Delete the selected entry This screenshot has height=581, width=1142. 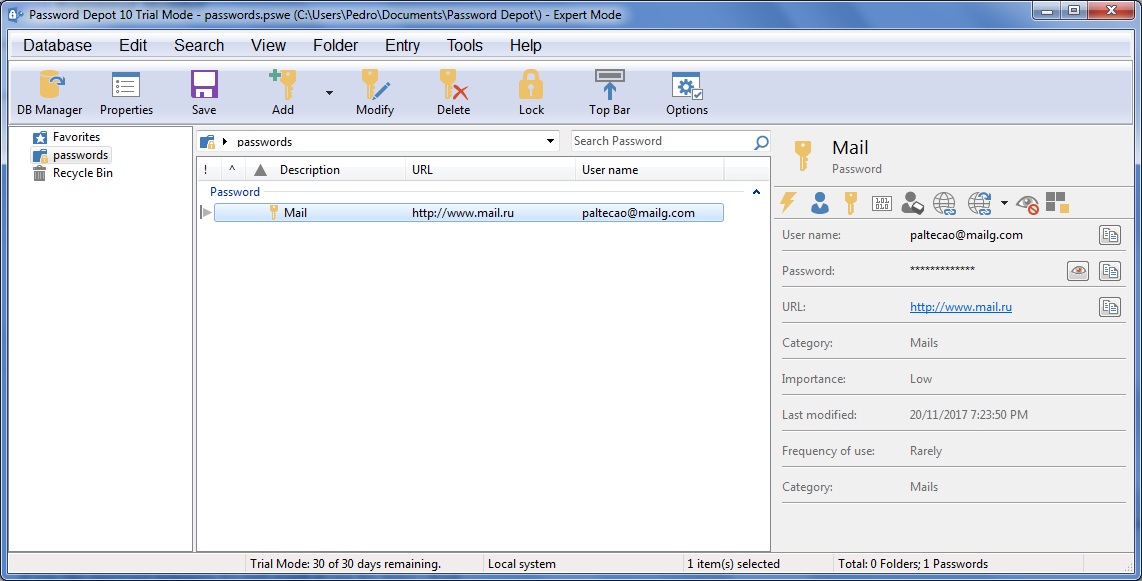pos(452,91)
